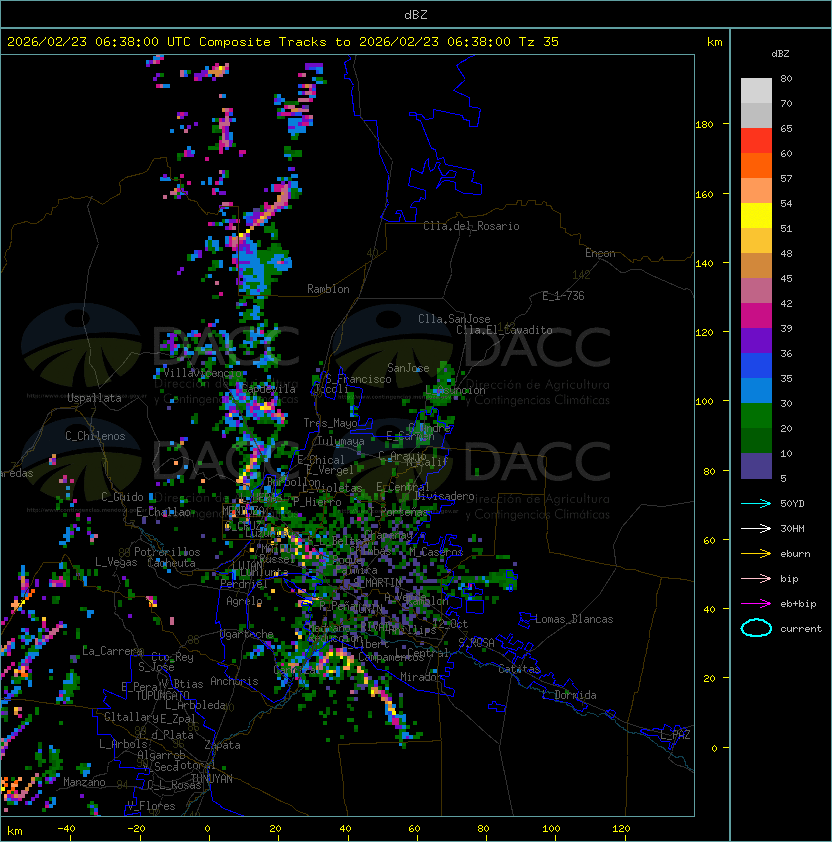832x842 pixels.
Task: Click the Cacheuta map label
Action: [171, 563]
